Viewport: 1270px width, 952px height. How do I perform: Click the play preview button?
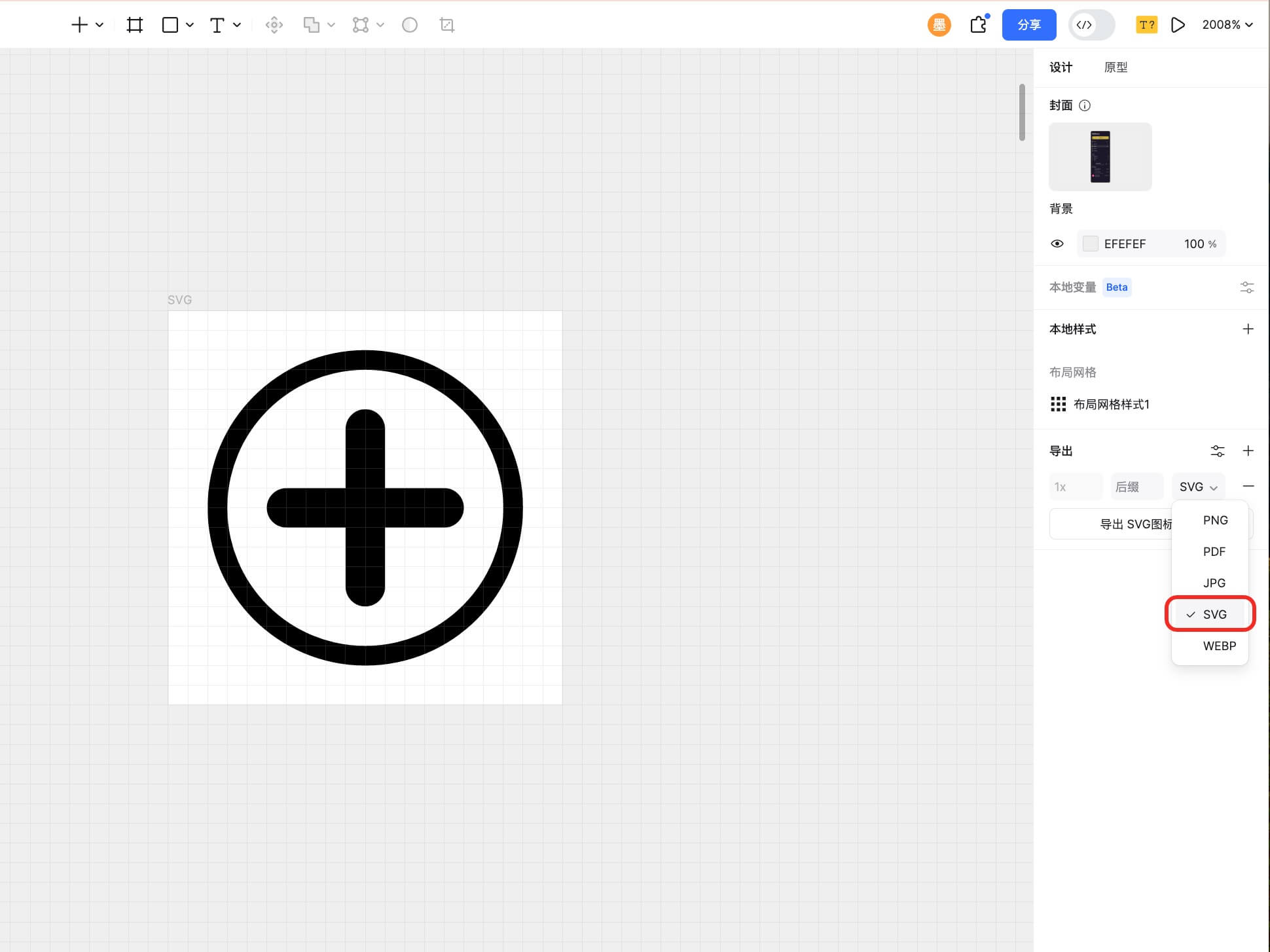pyautogui.click(x=1177, y=25)
